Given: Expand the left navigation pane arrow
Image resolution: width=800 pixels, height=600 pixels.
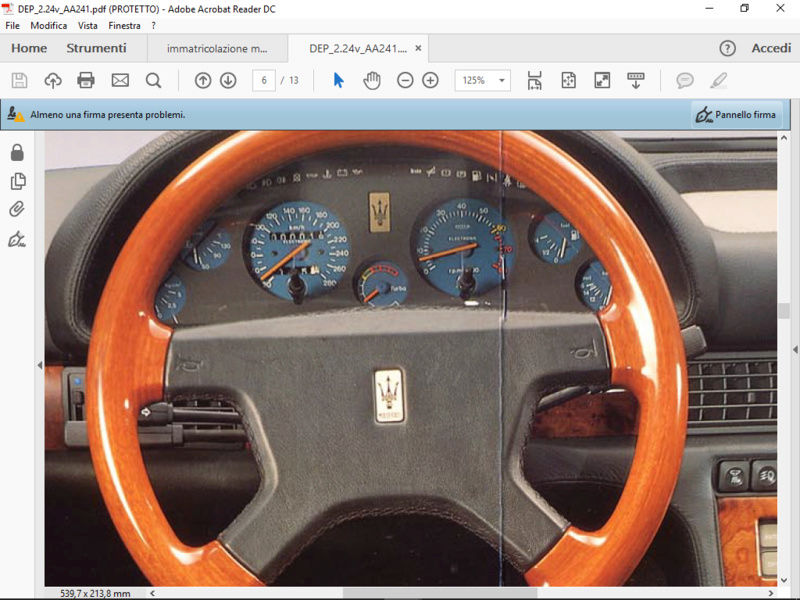Looking at the screenshot, I should tap(40, 365).
